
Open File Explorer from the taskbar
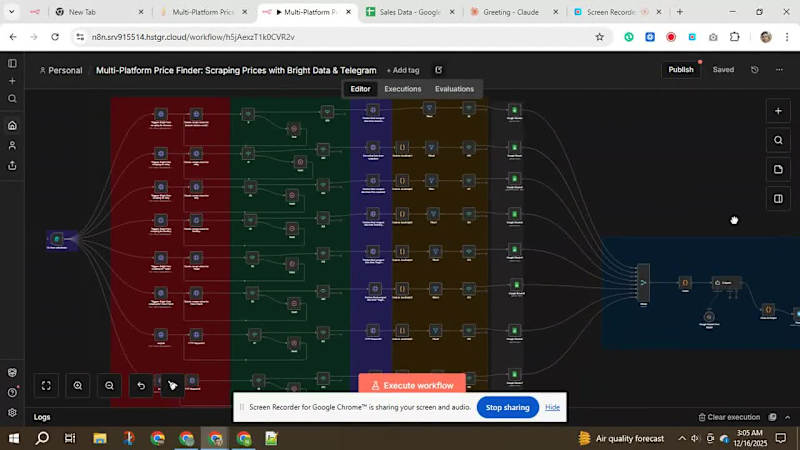(99, 438)
